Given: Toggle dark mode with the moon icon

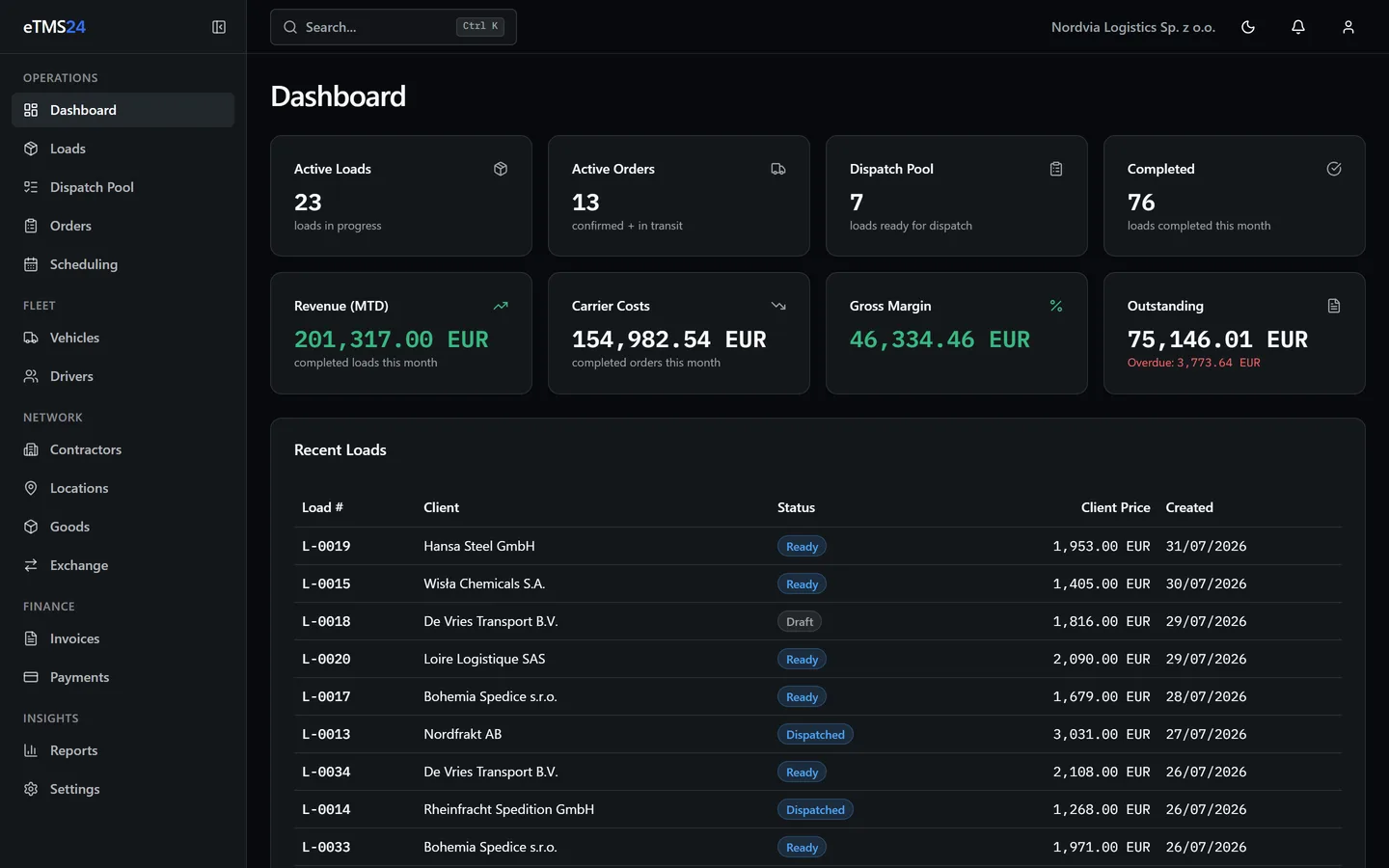Looking at the screenshot, I should (x=1248, y=27).
